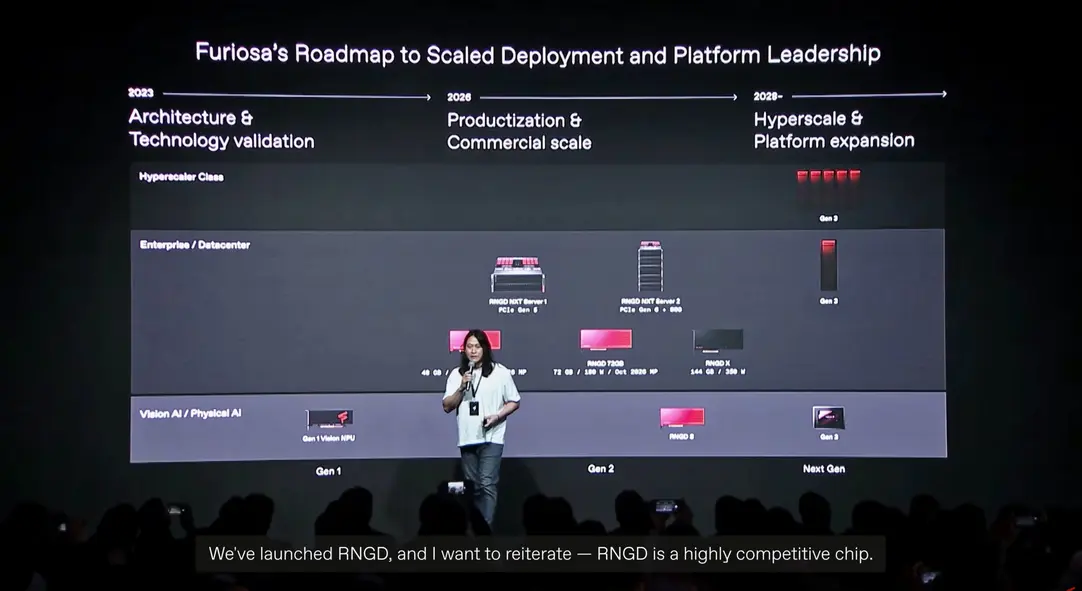The width and height of the screenshot is (1082, 591).
Task: Select the 'Next Gen' label below the chart
Action: point(824,469)
